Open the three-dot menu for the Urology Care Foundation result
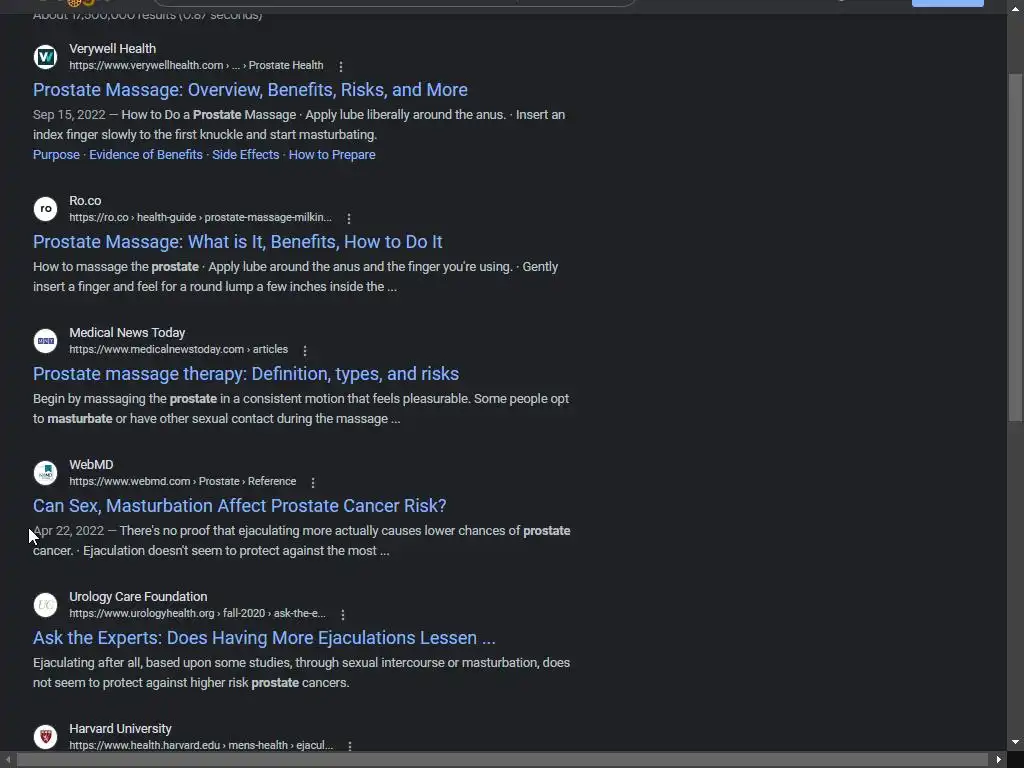This screenshot has height=768, width=1024. coord(343,614)
